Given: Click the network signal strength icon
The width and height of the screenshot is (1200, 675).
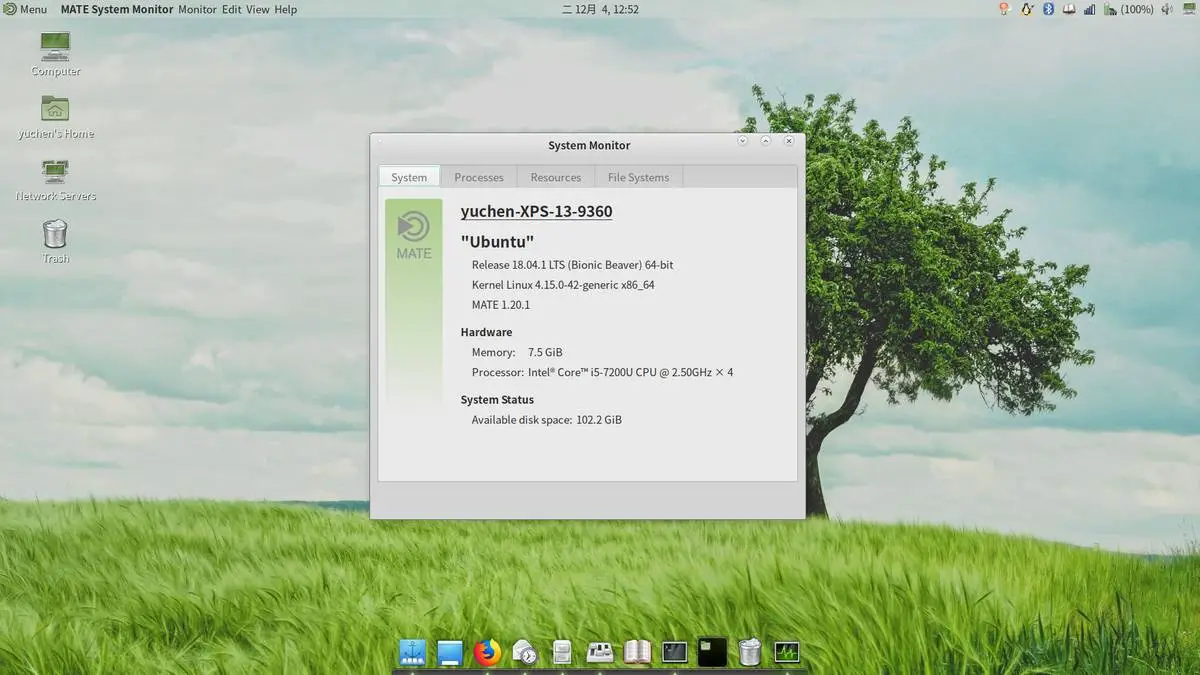Looking at the screenshot, I should point(1089,9).
